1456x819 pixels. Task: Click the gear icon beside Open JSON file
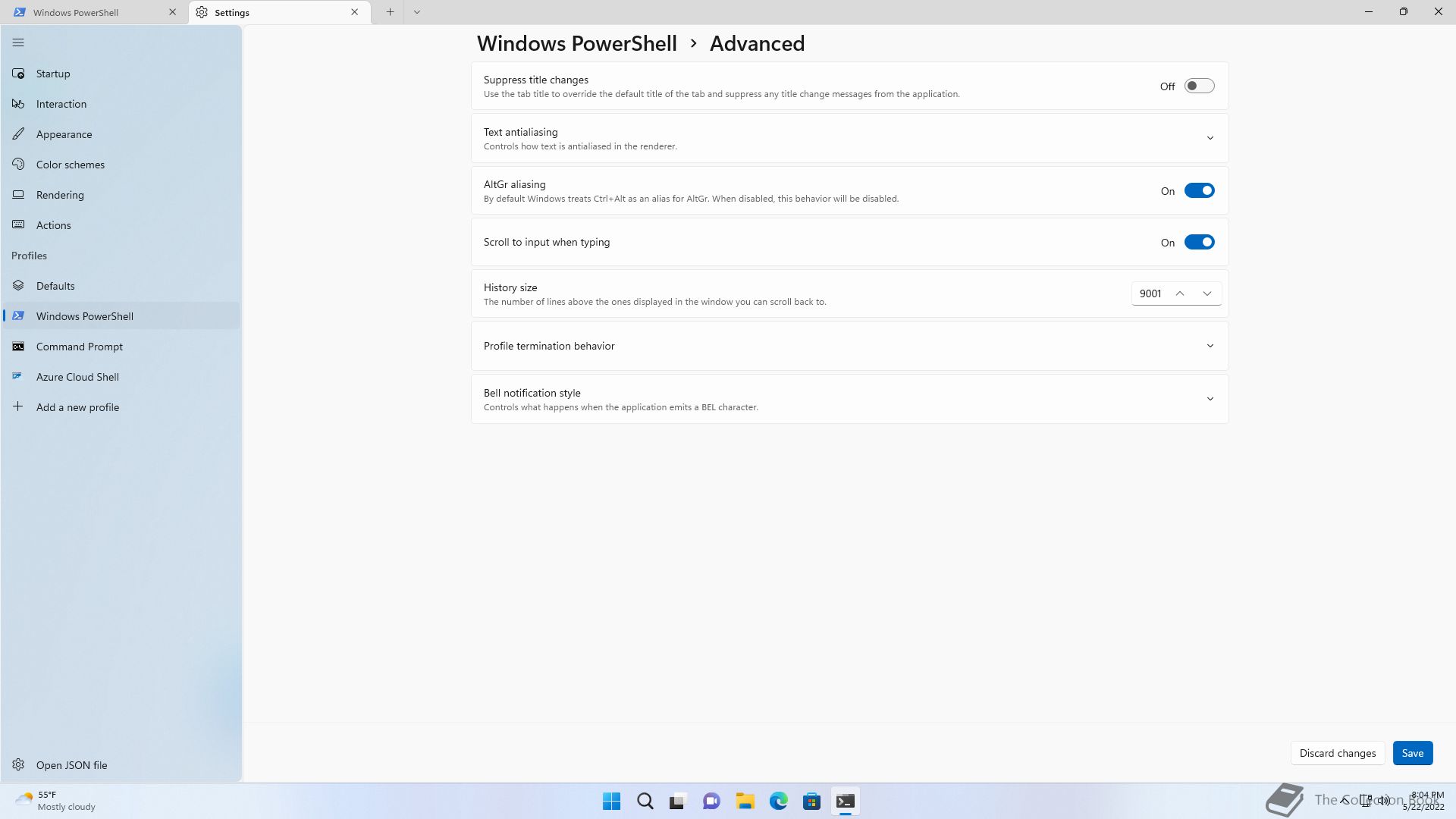tap(18, 765)
